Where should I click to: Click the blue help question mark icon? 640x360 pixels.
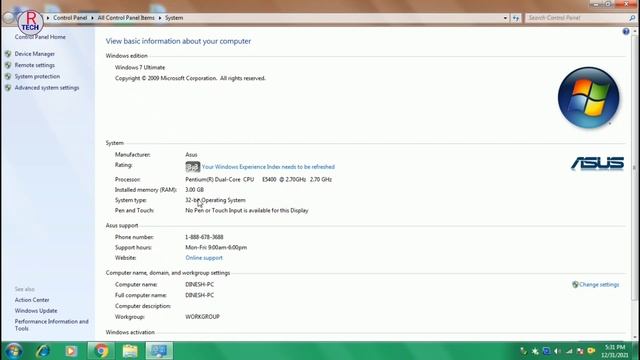[x=626, y=31]
